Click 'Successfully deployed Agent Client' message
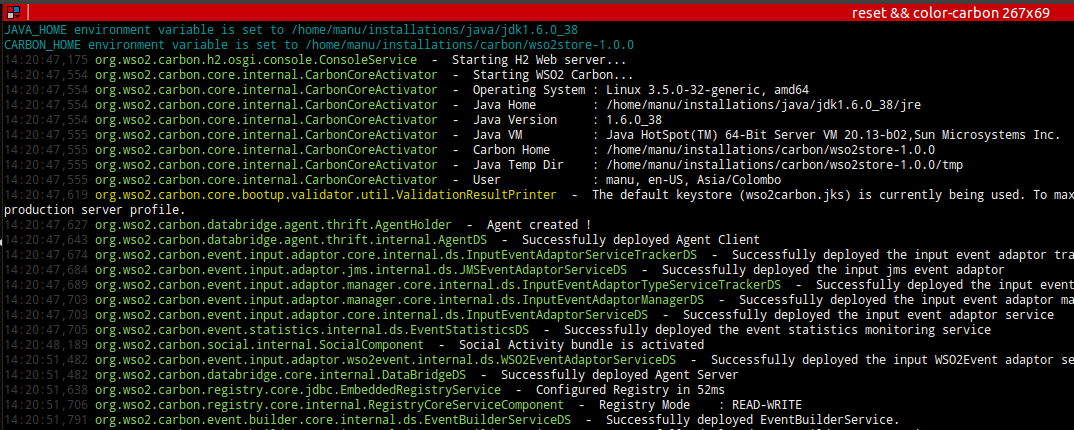 pos(640,240)
